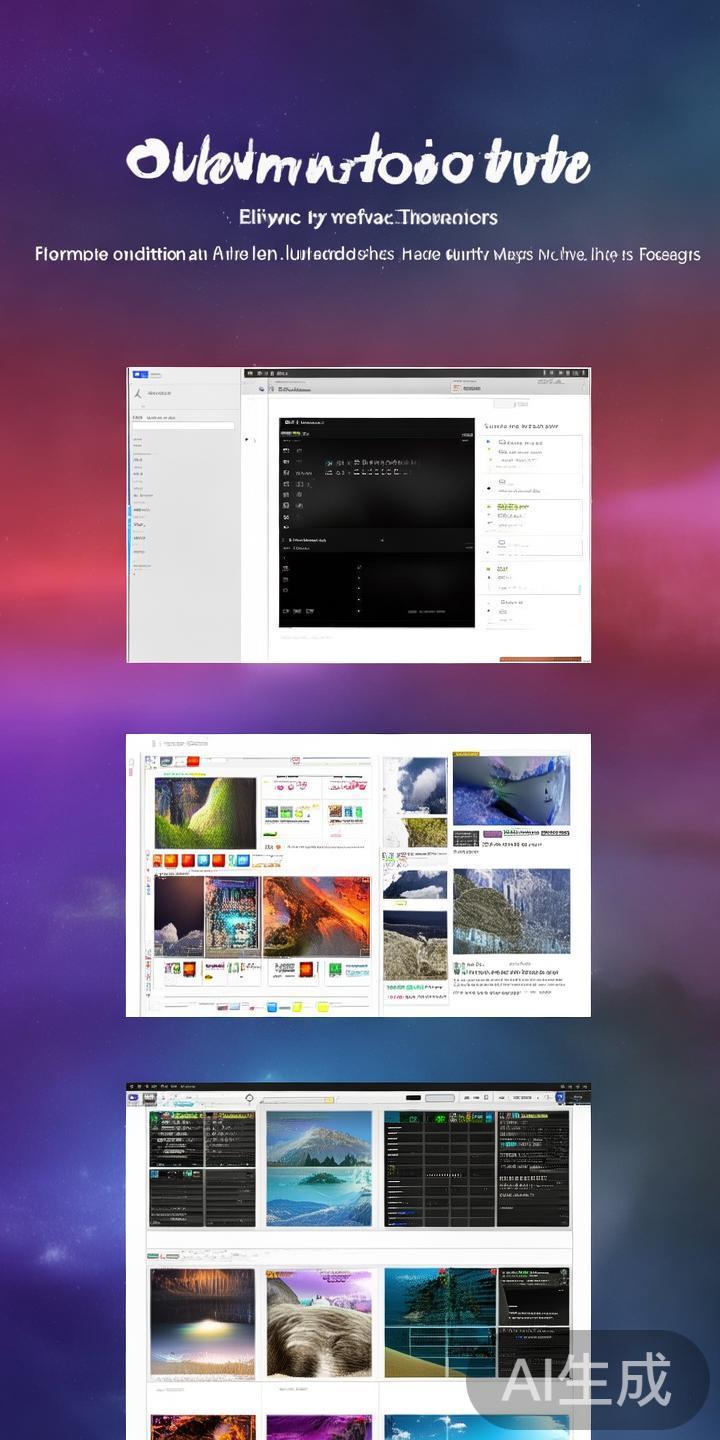Screen dimensions: 720x1440
Task: Toggle the green-highlighted entry in the right-hand list
Action: click(x=510, y=507)
